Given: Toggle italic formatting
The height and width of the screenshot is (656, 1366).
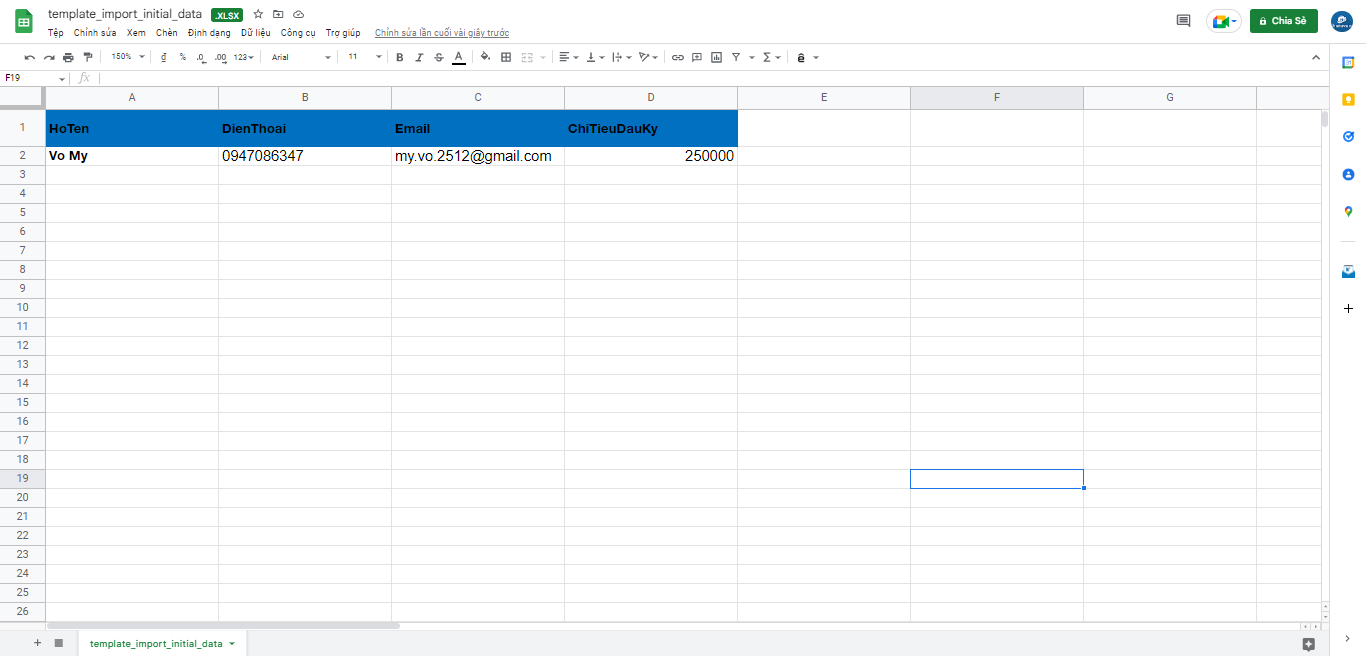Looking at the screenshot, I should point(419,57).
